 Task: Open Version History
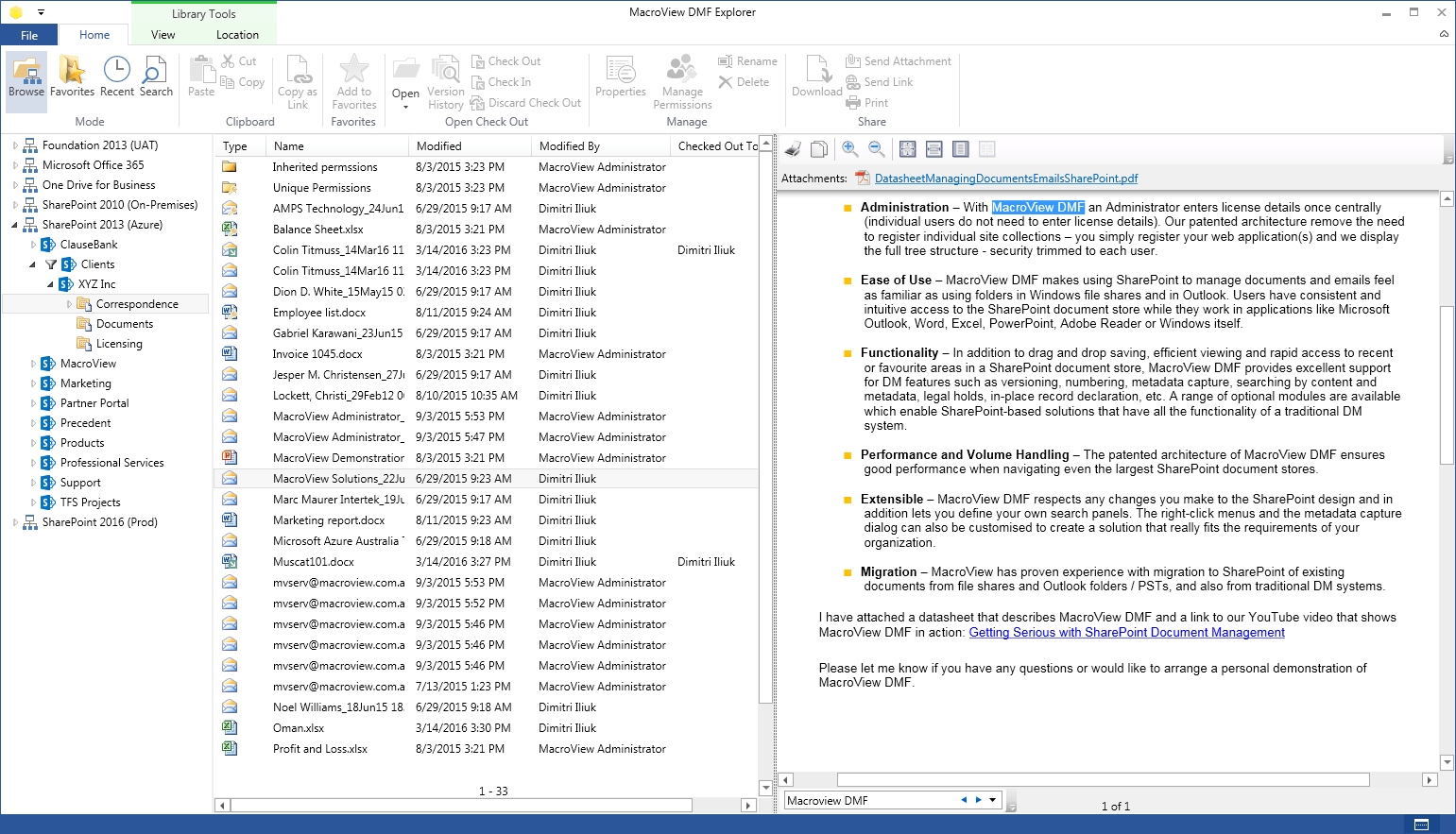point(445,82)
